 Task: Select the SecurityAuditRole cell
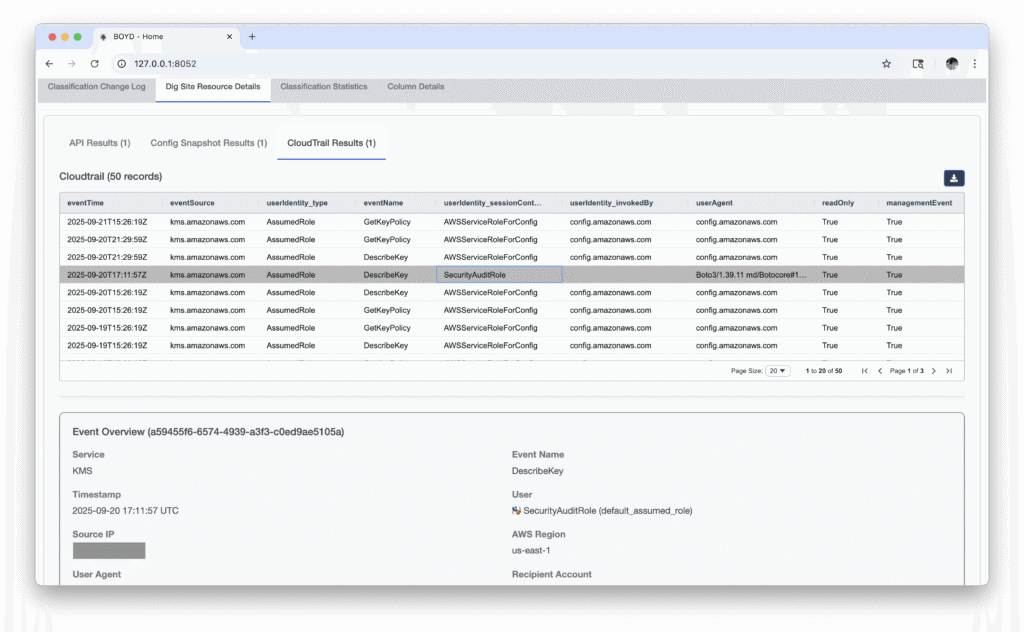click(498, 275)
